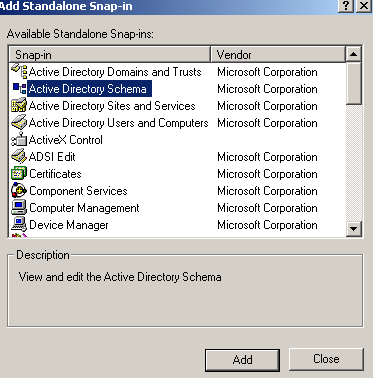Add the selected snap-in with the Add button
The width and height of the screenshot is (373, 378).
coord(242,360)
